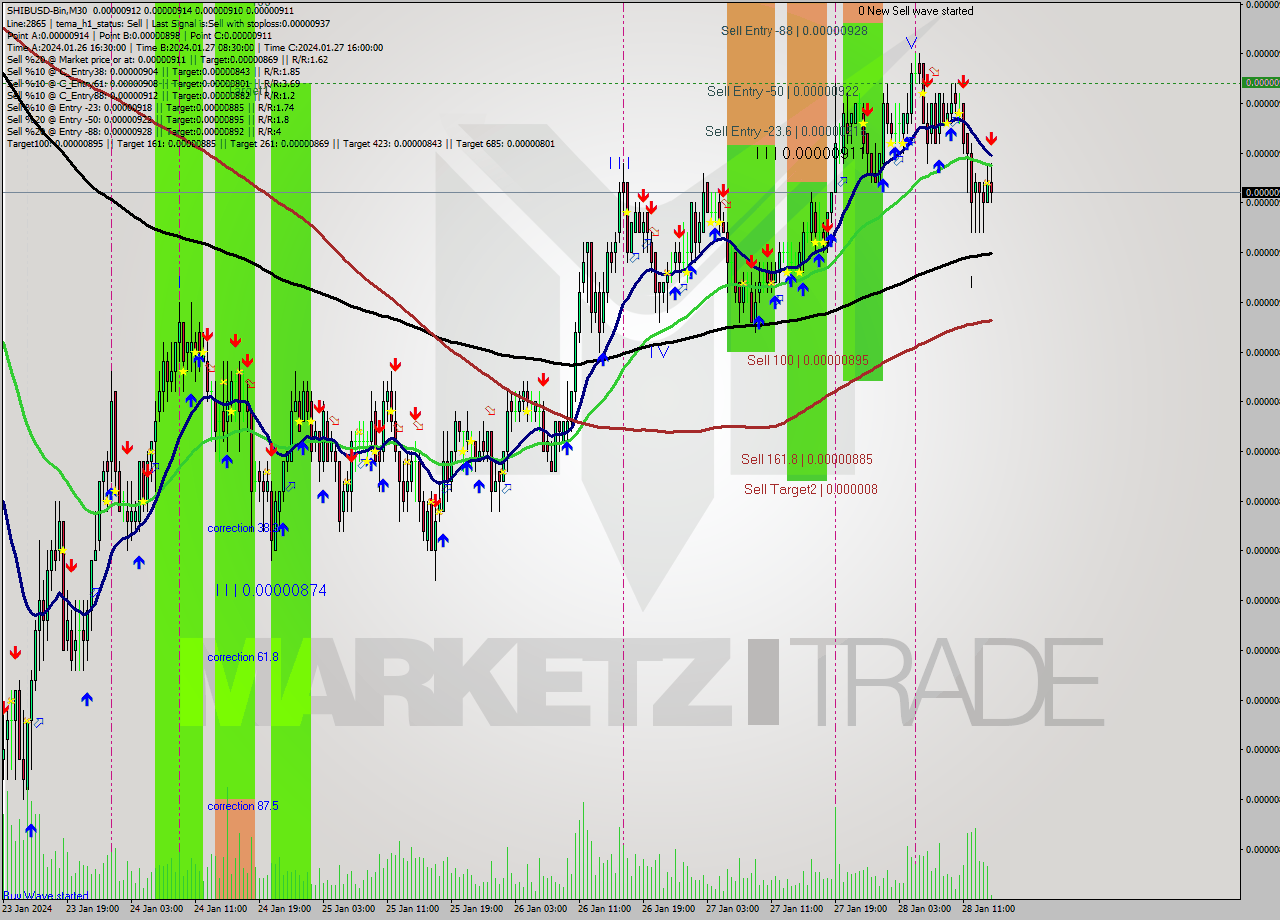1280x920 pixels.
Task: Click the '26 Jan 11:00' time axis label
Action: [x=606, y=909]
